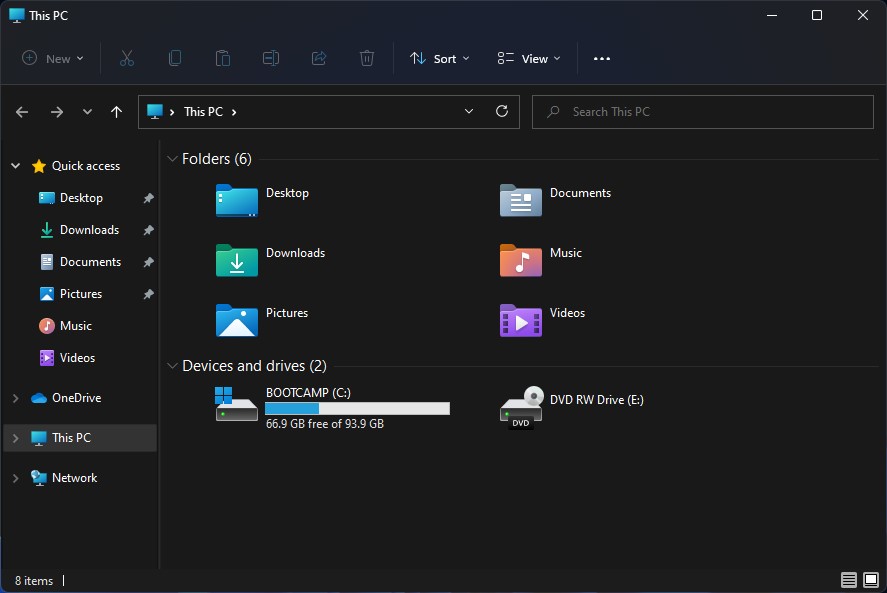Collapse the Quick access tree node
Screen dimensions: 887x593
16,166
